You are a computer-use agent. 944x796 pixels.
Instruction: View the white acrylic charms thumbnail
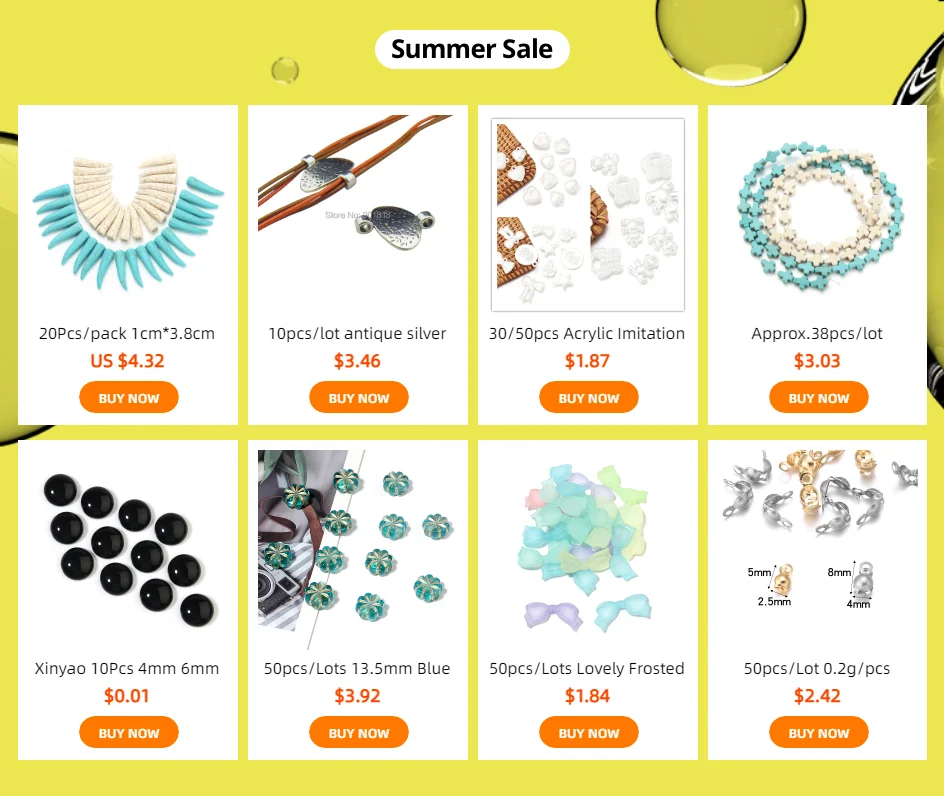588,215
